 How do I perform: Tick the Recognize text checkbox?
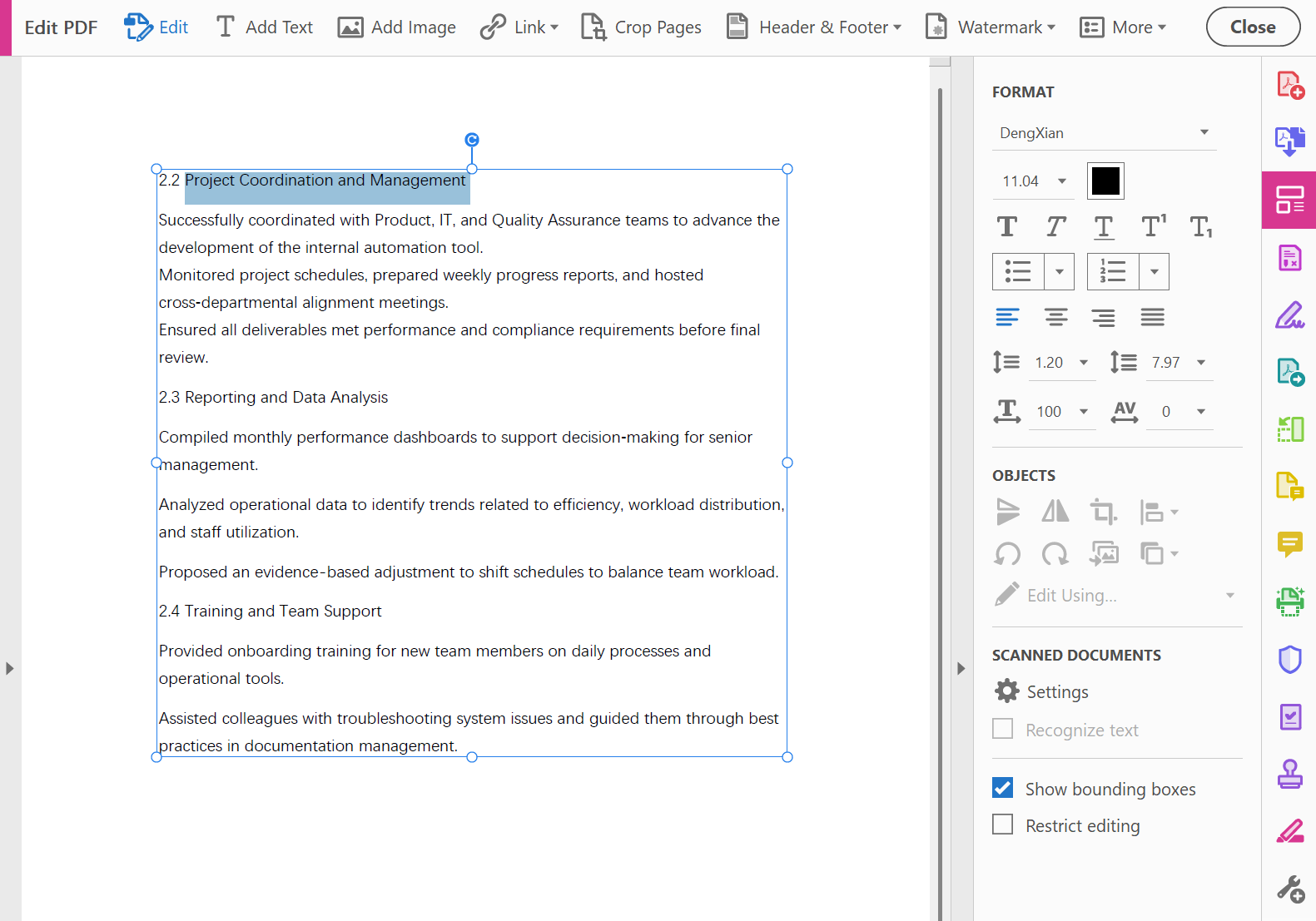coord(1003,729)
